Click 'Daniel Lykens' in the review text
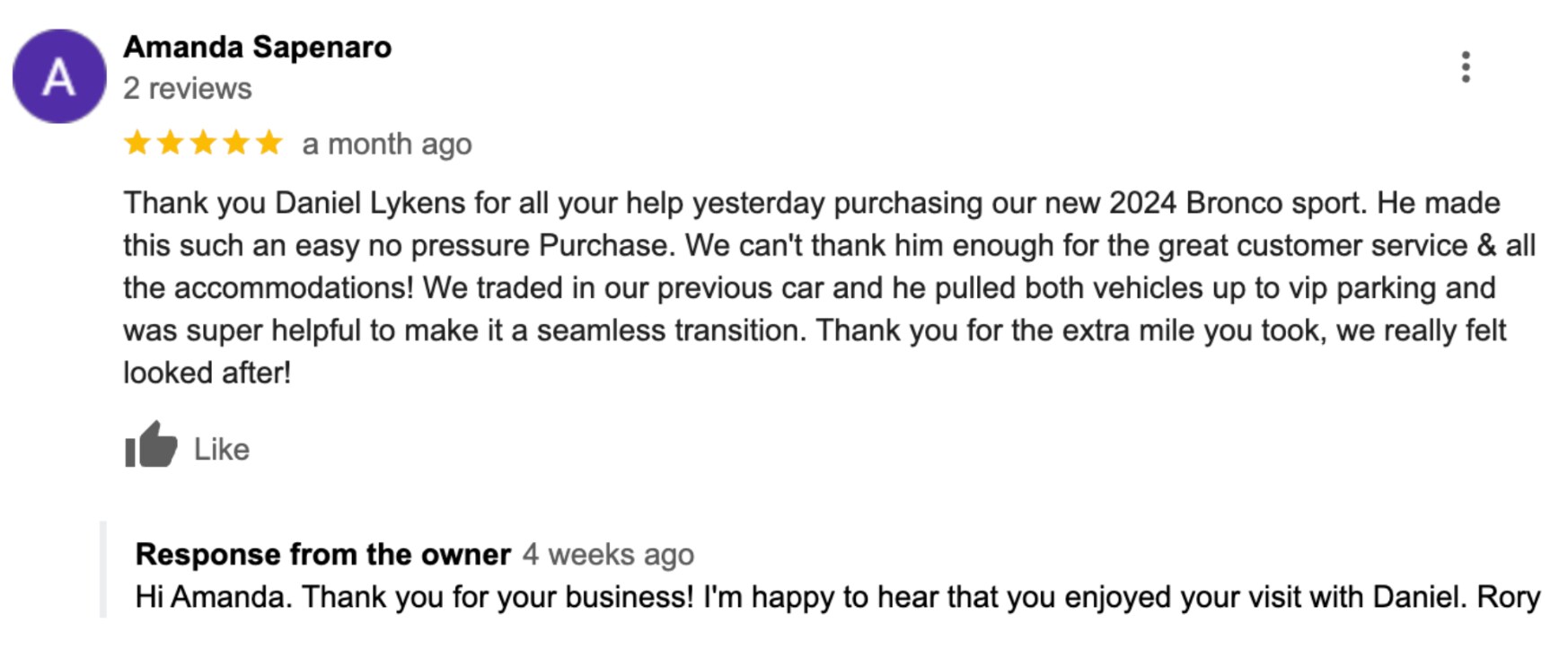 pos(370,203)
